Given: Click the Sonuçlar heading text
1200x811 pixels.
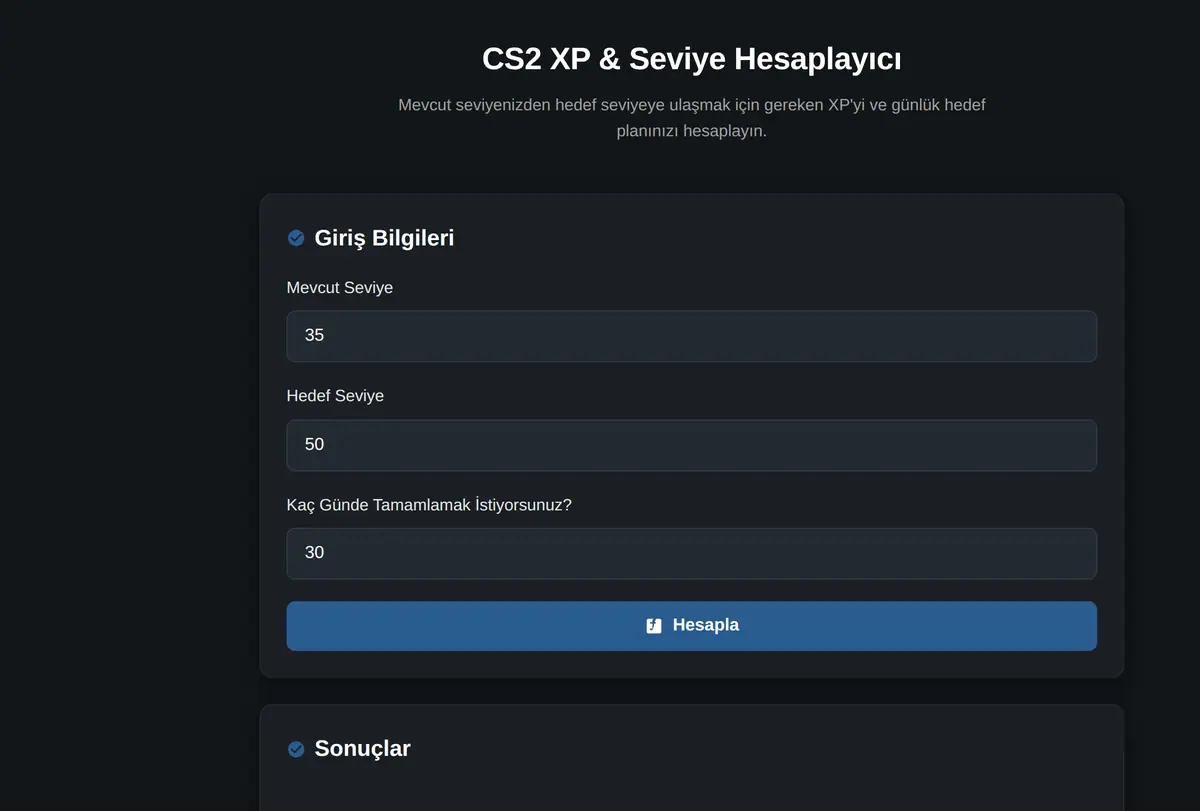Looking at the screenshot, I should (x=362, y=748).
